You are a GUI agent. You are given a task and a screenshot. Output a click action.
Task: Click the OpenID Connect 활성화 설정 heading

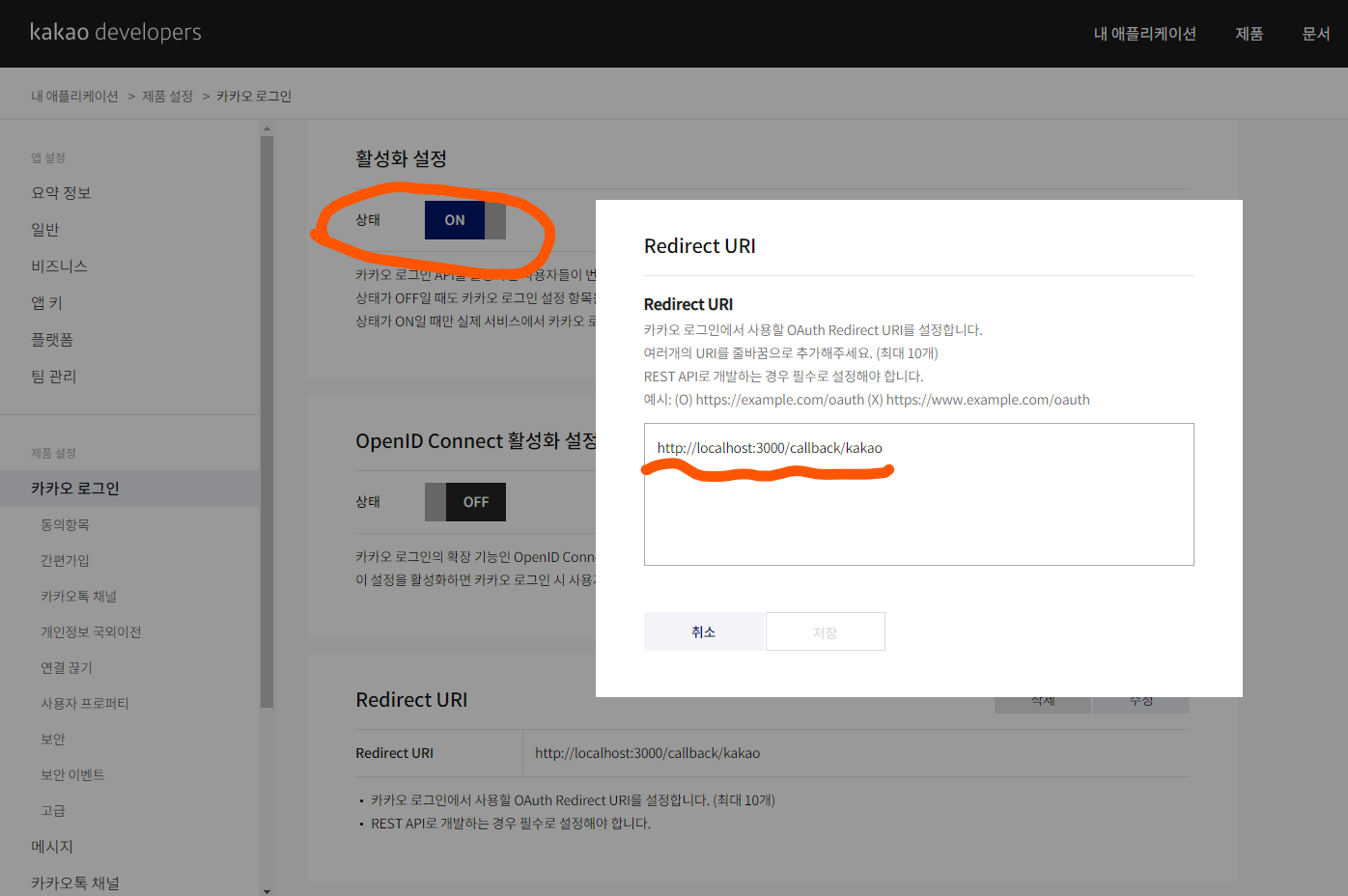click(476, 441)
